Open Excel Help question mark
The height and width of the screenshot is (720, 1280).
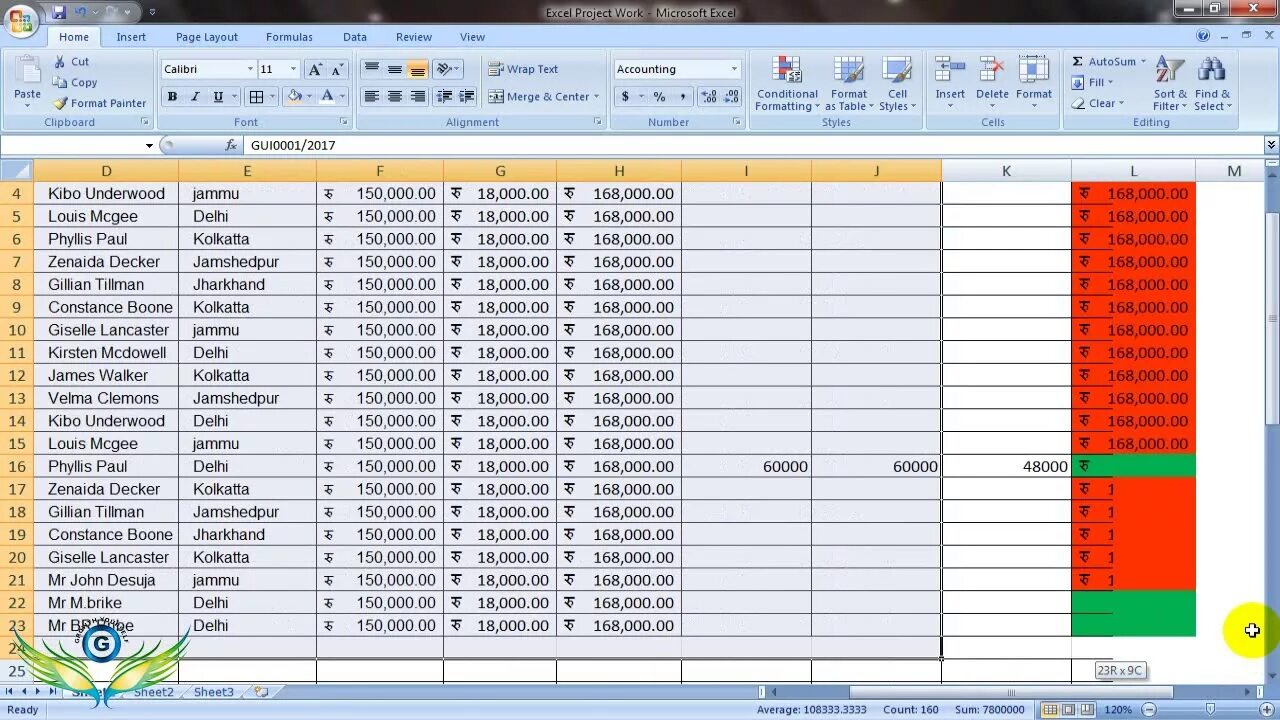(x=1203, y=36)
